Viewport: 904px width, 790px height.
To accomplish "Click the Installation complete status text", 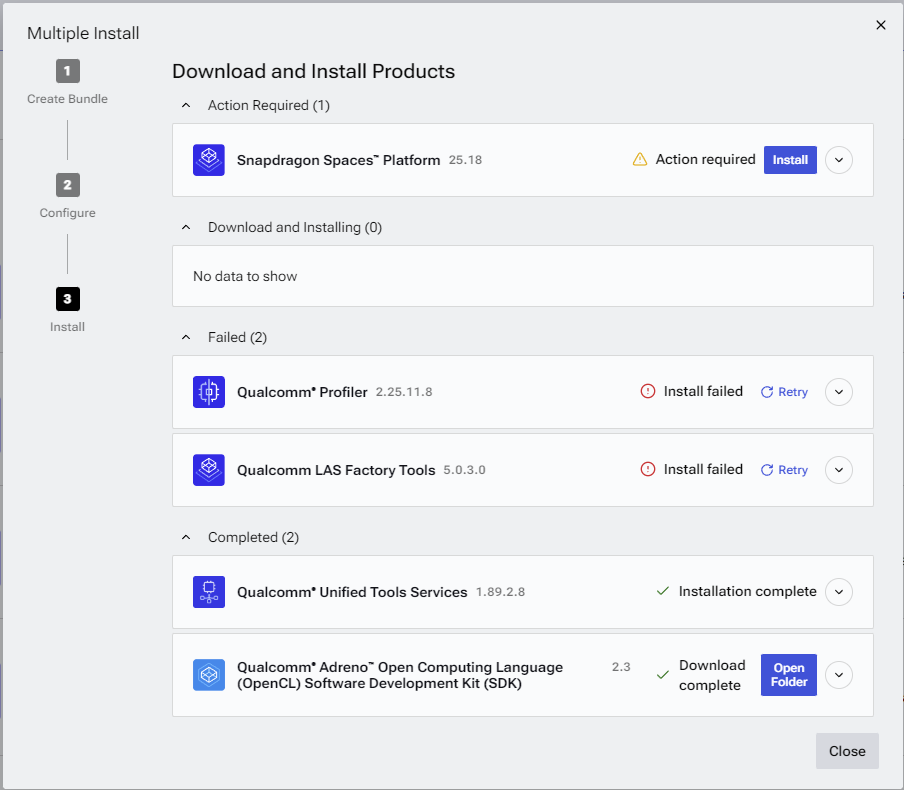I will point(748,591).
